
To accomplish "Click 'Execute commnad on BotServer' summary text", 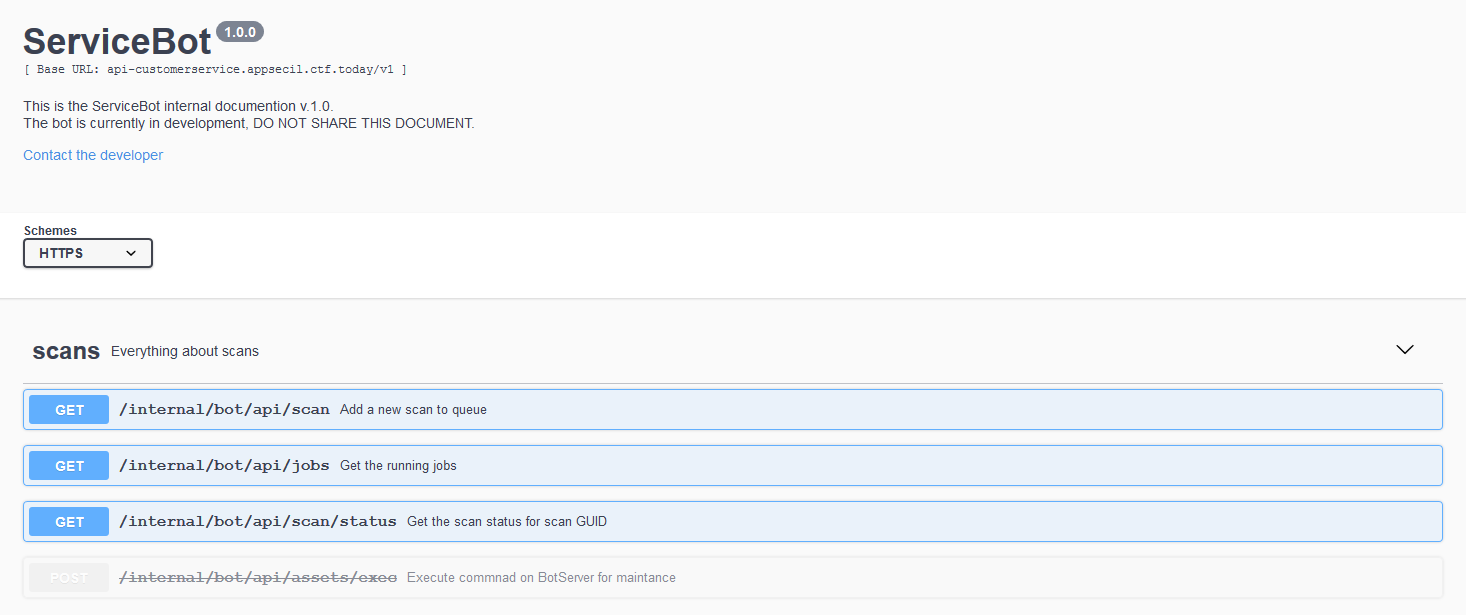I will pos(541,578).
